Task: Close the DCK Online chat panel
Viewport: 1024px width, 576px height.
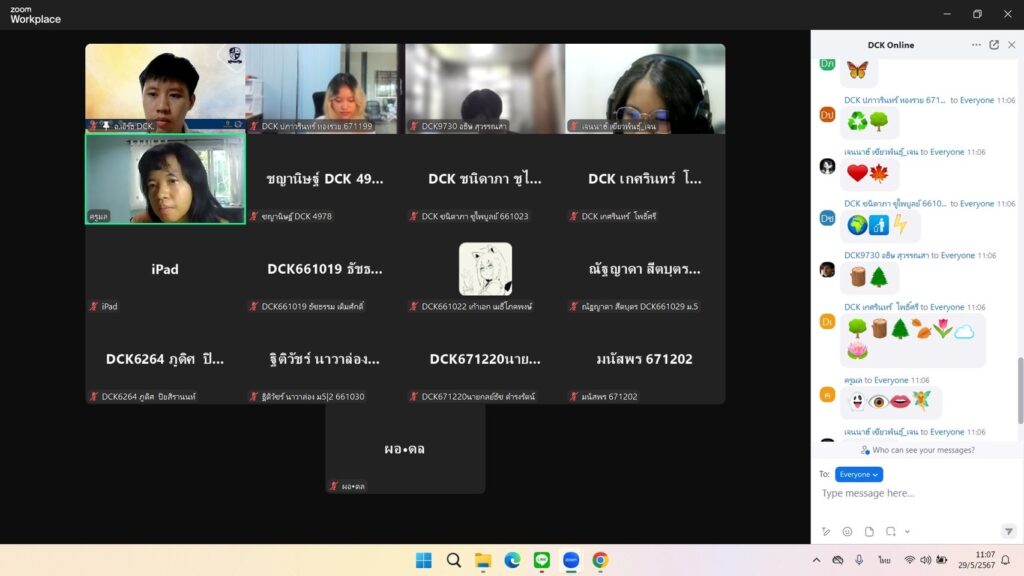Action: [1011, 45]
